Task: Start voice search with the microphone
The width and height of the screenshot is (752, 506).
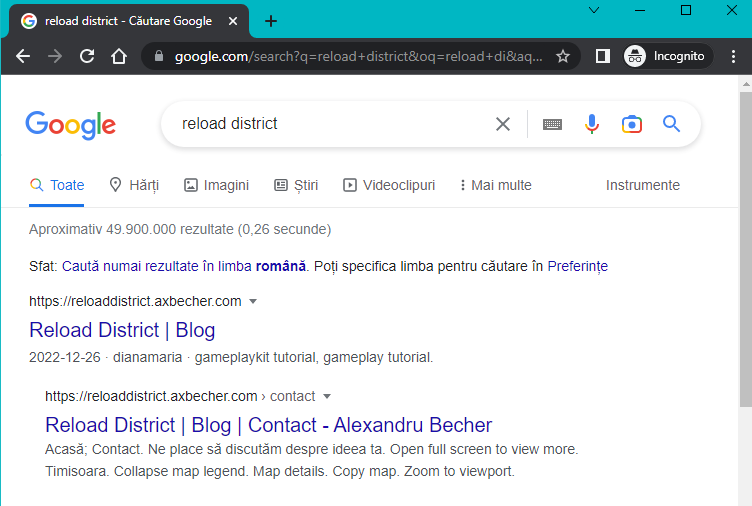Action: point(592,124)
